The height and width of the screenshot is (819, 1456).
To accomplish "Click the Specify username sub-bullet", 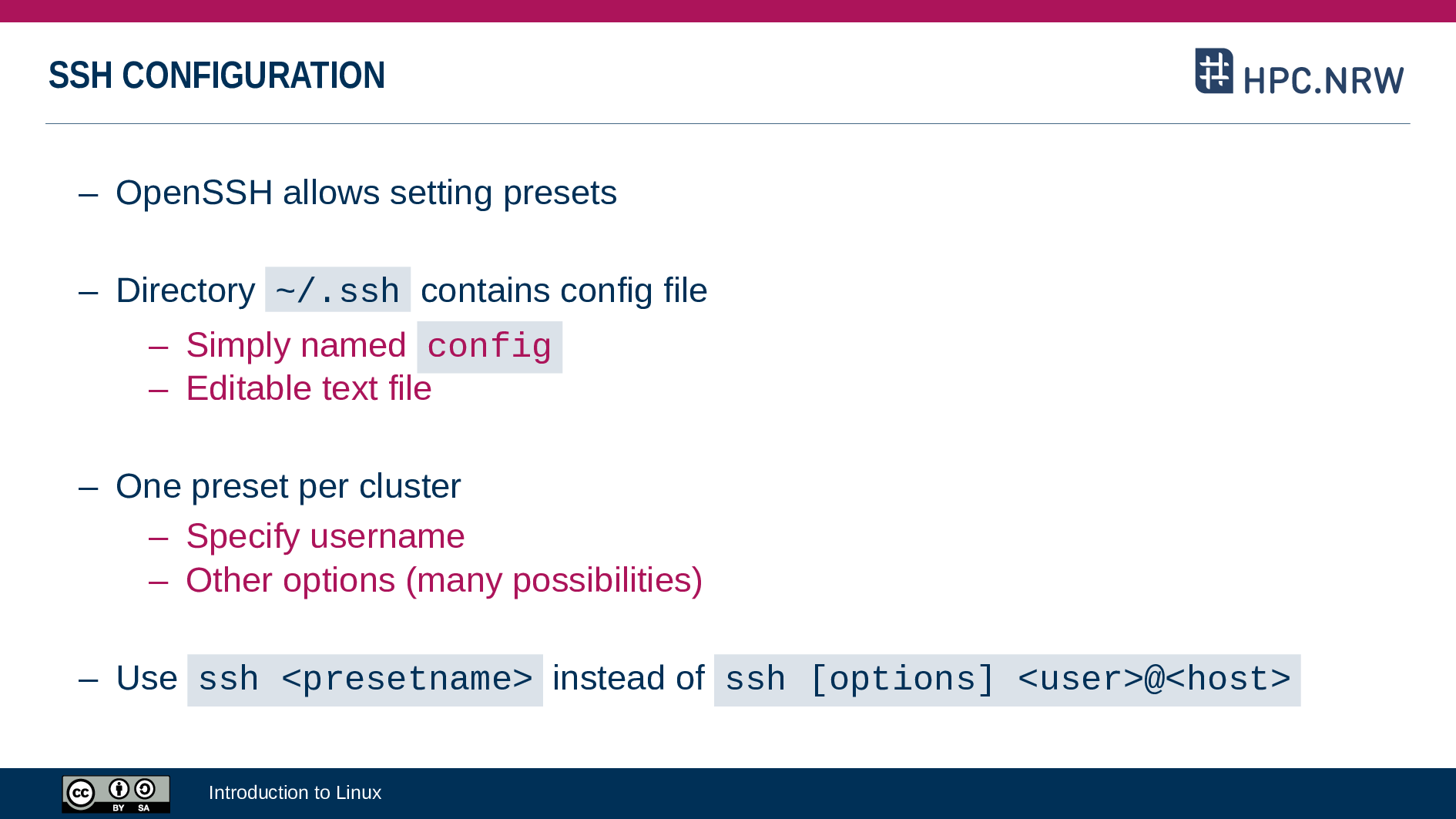I will 325,536.
